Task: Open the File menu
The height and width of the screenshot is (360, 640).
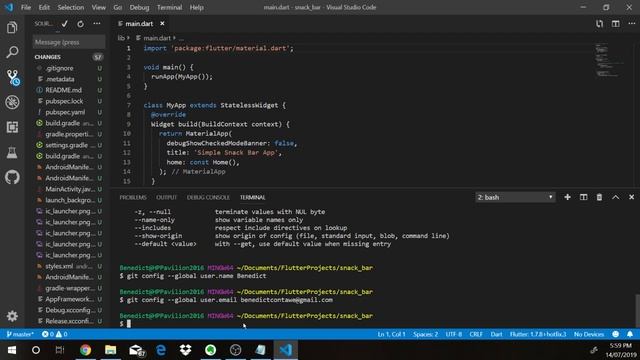Action: pyautogui.click(x=26, y=7)
